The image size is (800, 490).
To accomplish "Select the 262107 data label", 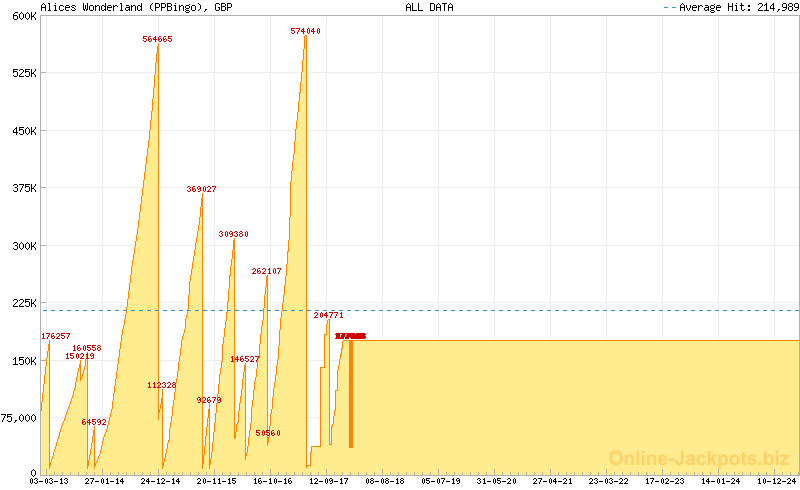I will point(266,271).
